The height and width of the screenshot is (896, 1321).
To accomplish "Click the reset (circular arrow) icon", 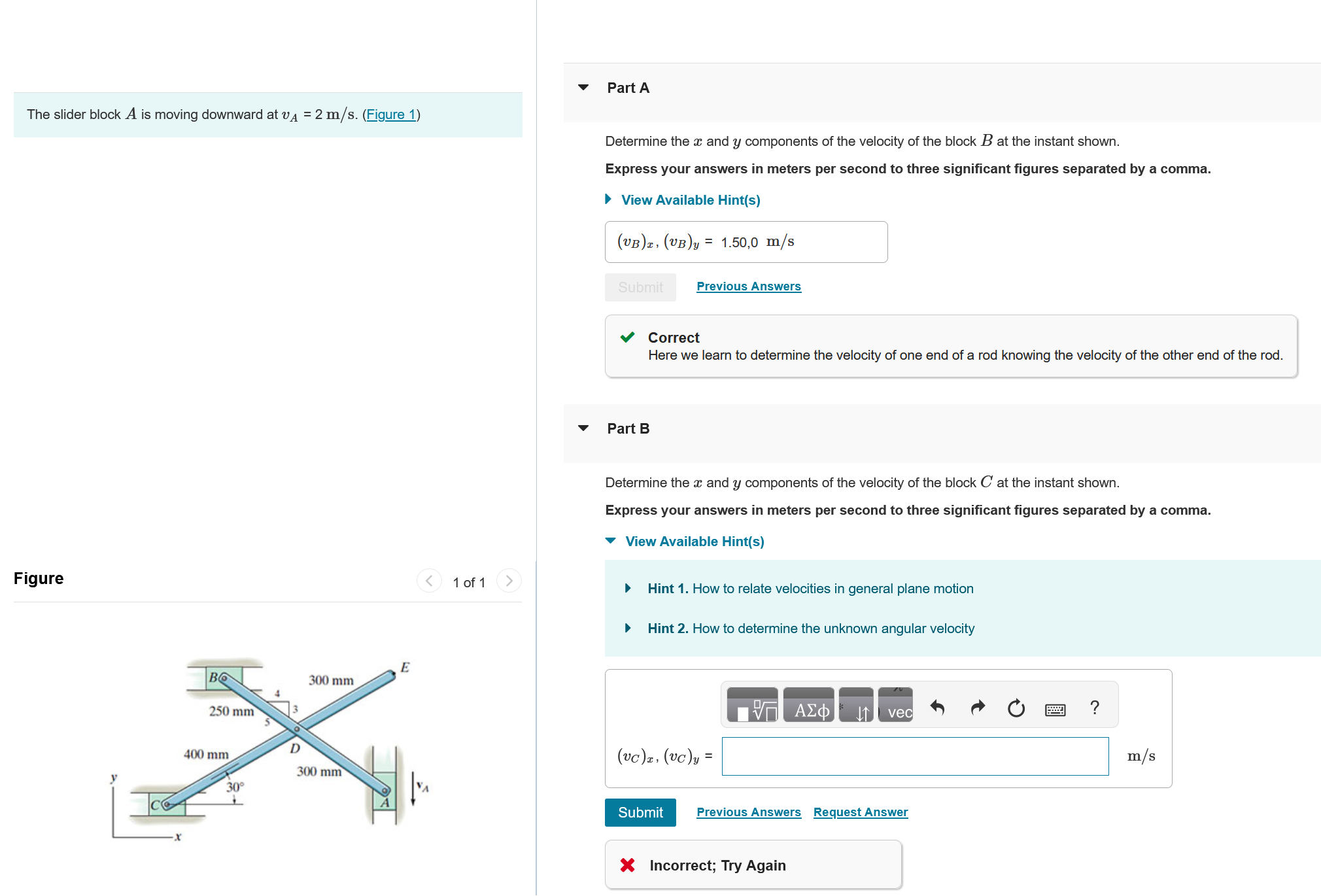I will tap(1016, 708).
